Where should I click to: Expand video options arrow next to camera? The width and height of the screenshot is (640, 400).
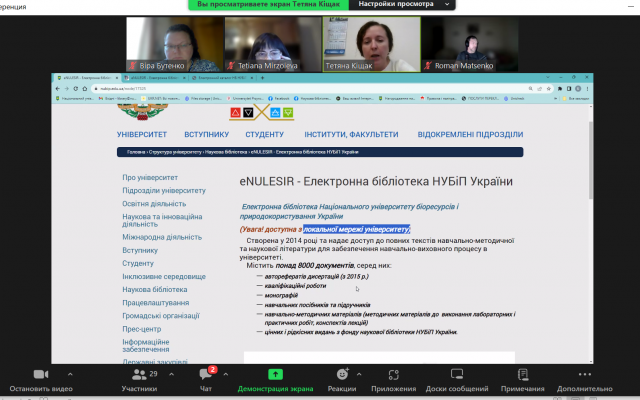point(70,374)
